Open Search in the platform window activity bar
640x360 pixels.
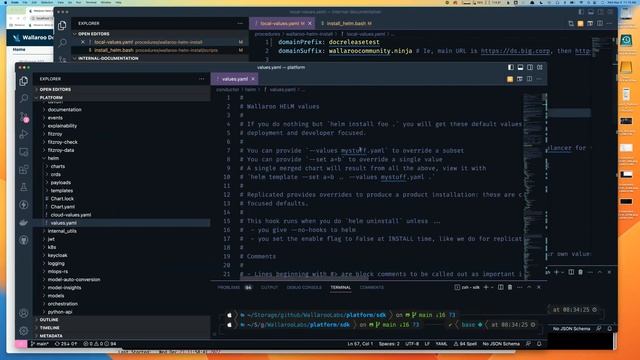[24, 98]
